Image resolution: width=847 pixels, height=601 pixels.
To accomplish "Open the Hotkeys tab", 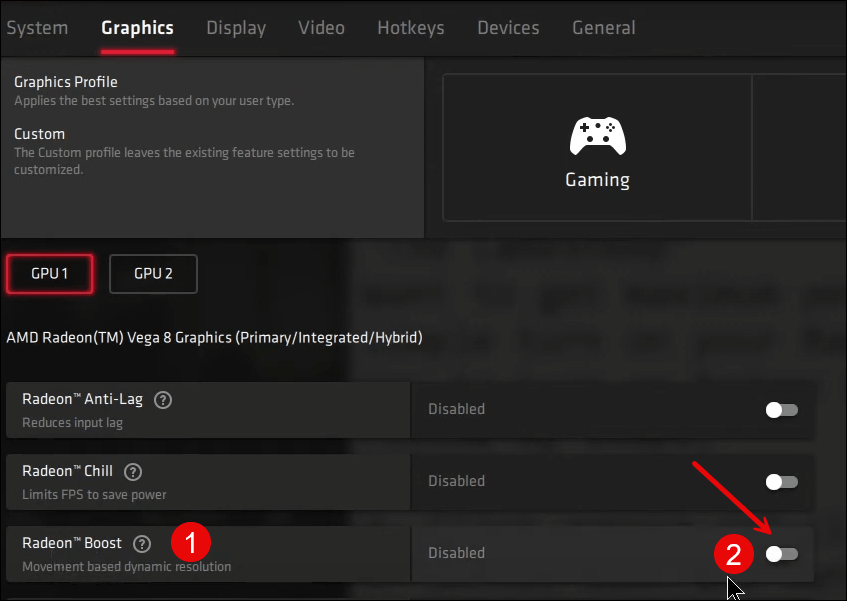I will pyautogui.click(x=410, y=28).
